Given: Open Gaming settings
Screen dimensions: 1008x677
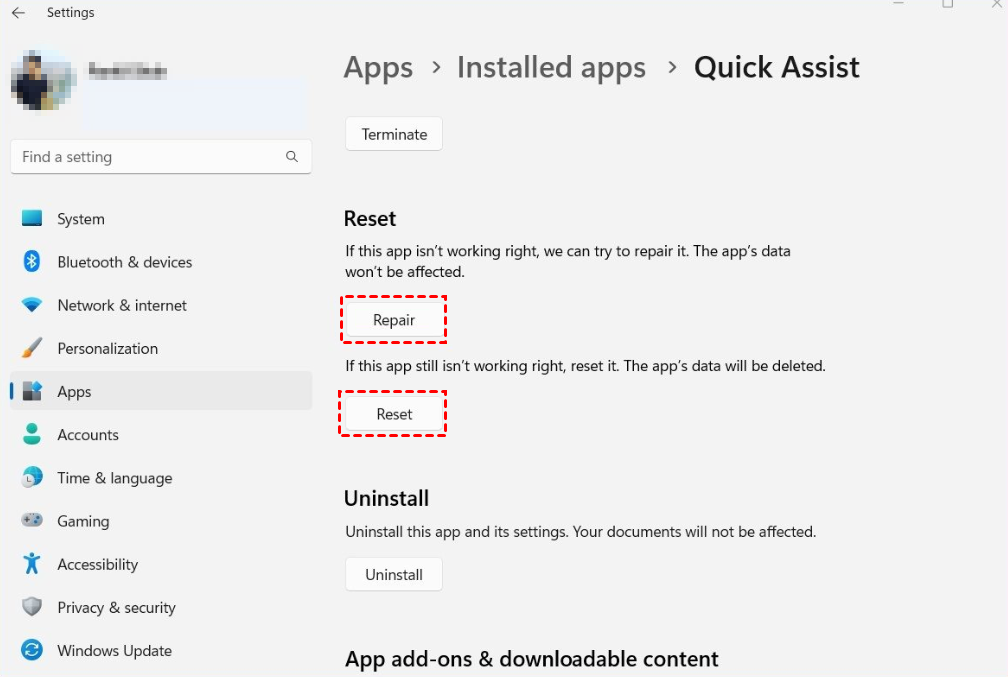Looking at the screenshot, I should 161,521.
